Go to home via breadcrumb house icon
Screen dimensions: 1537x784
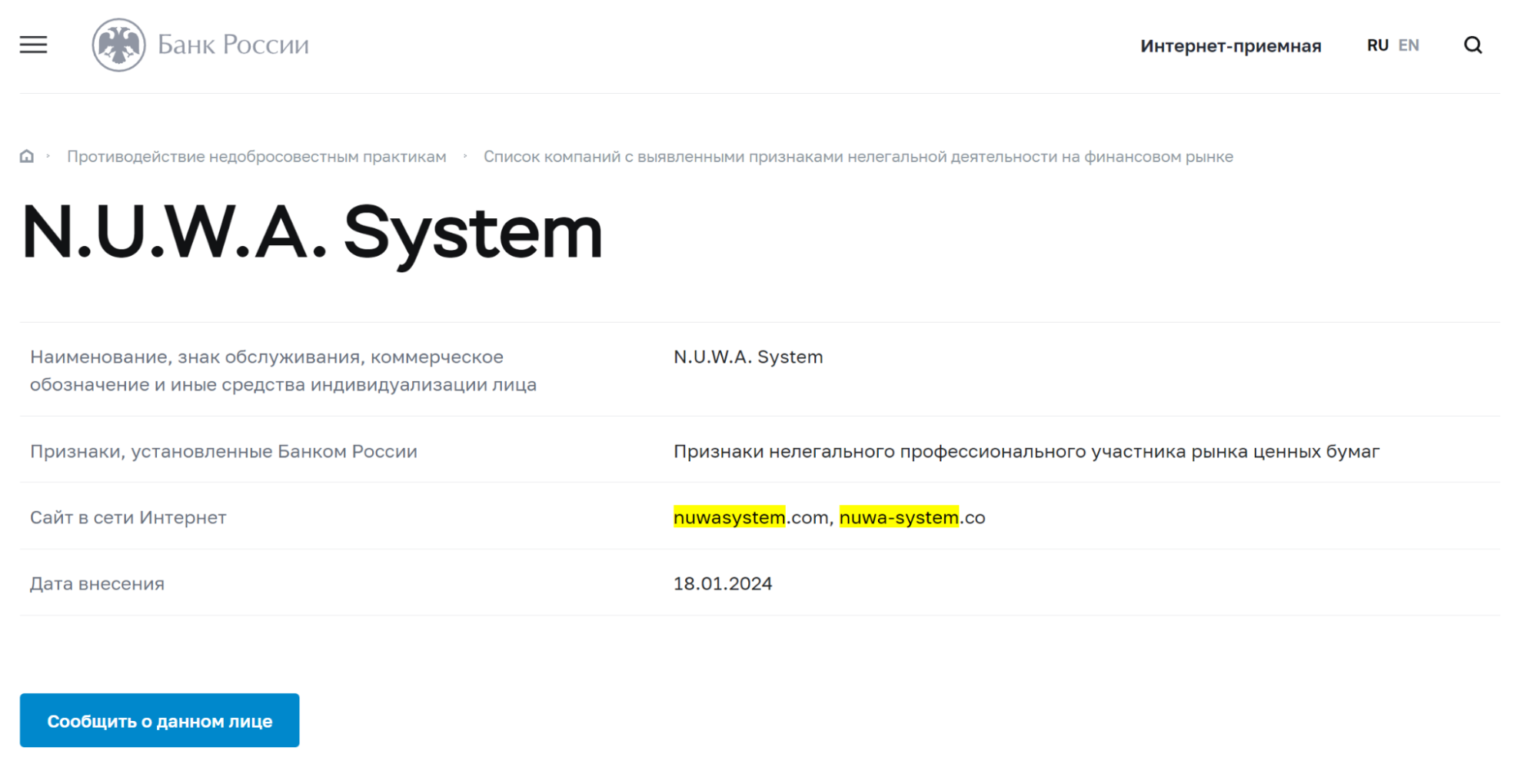coord(27,156)
